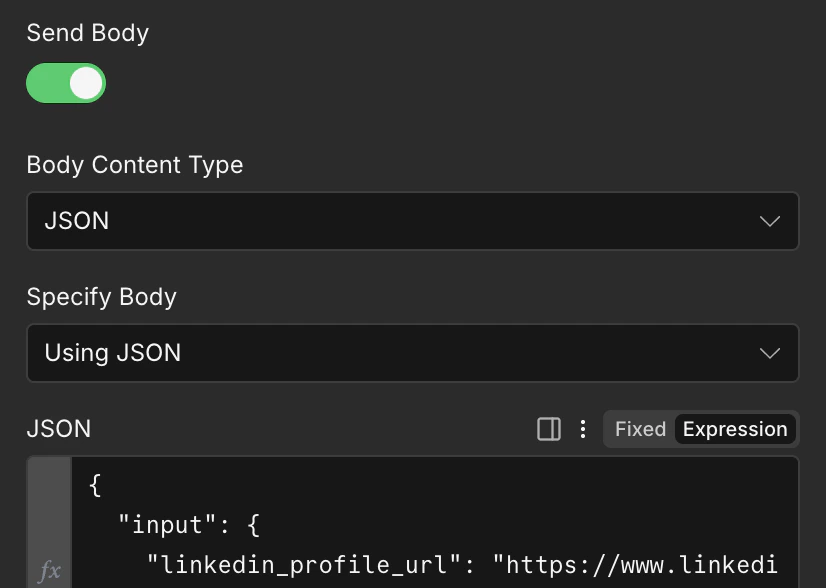Open the Body Content Type dropdown
The height and width of the screenshot is (588, 826).
click(413, 221)
